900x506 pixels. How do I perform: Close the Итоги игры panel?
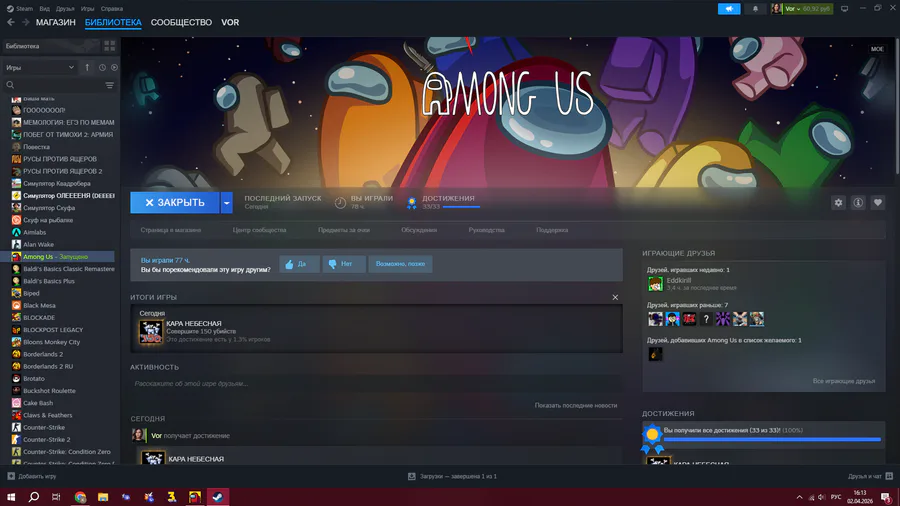tap(615, 297)
